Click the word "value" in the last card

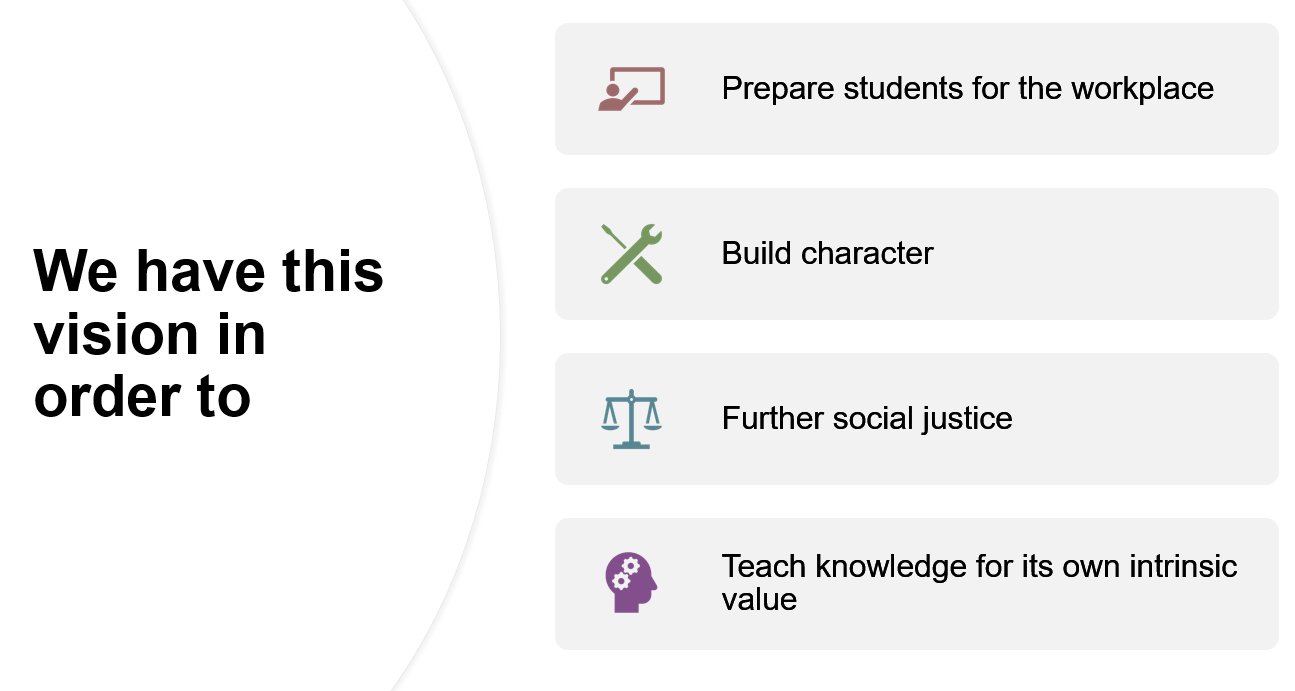tap(759, 600)
